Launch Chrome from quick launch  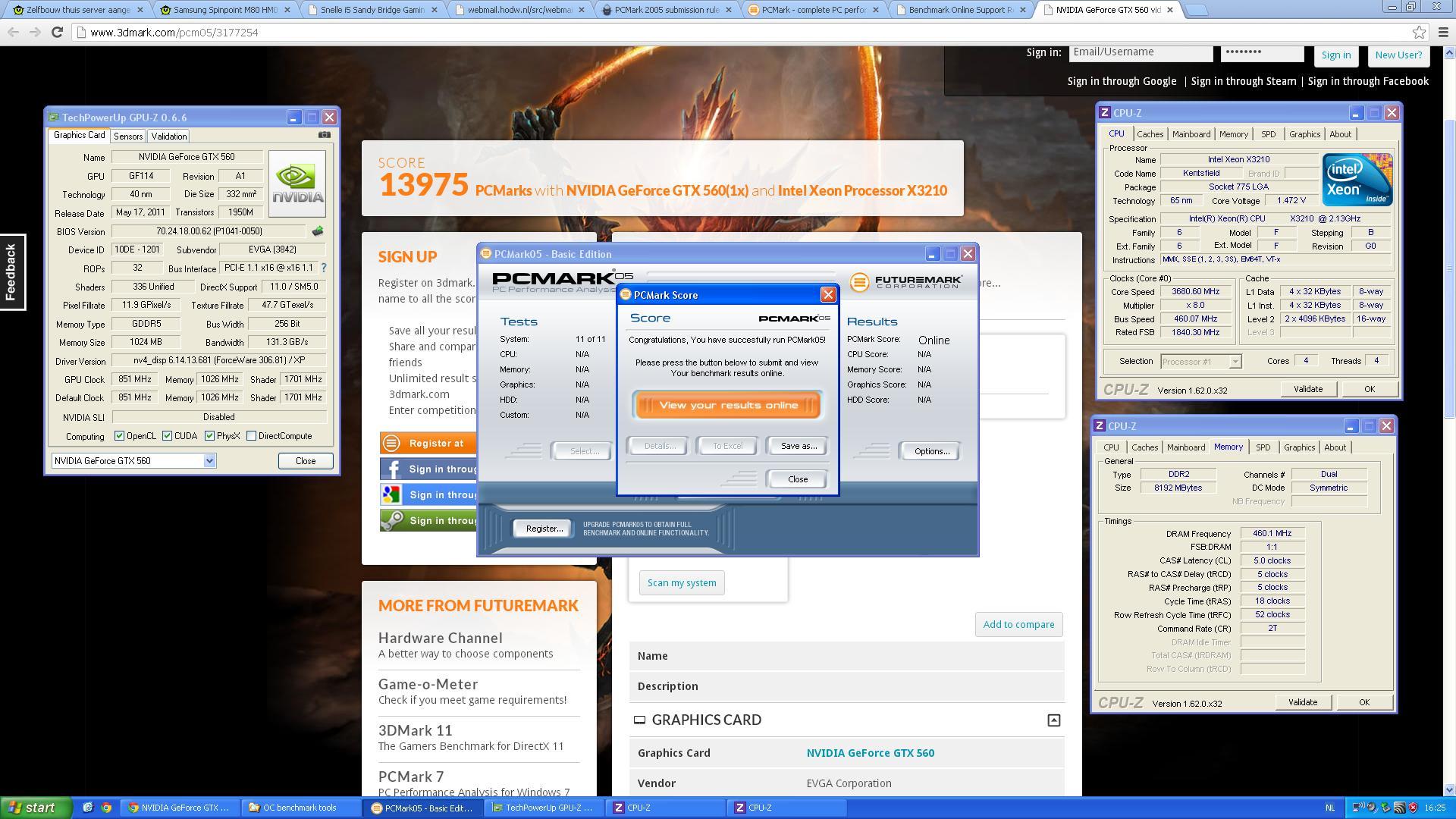(106, 808)
